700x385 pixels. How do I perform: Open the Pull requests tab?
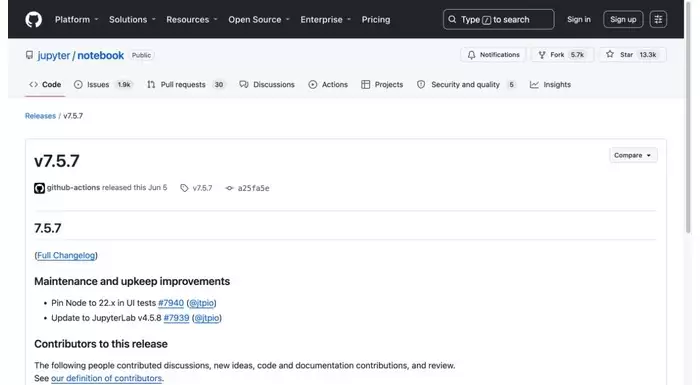click(x=186, y=84)
